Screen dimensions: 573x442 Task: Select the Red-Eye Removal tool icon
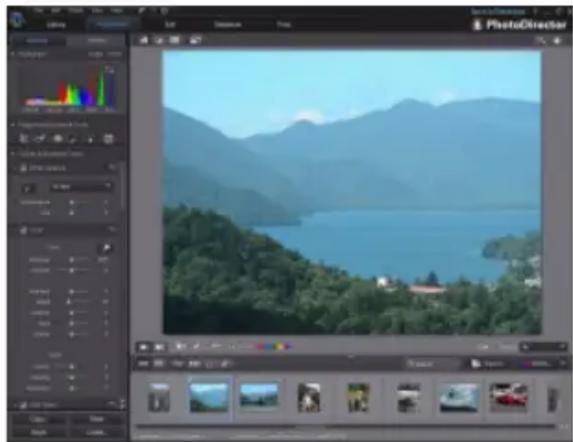tap(58, 138)
